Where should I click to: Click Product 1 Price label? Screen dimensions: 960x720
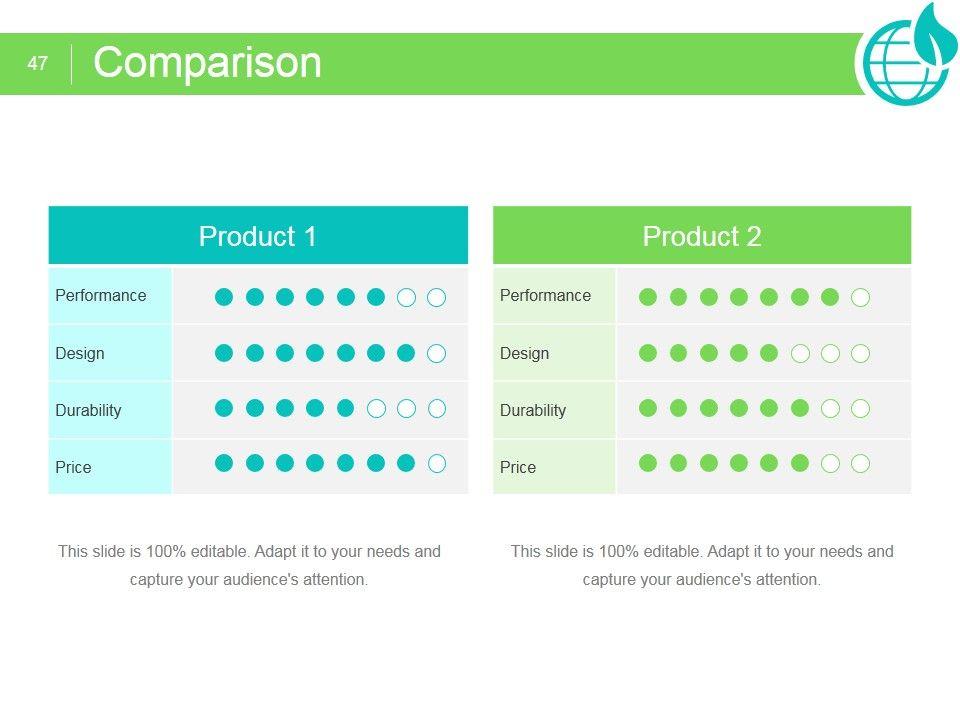pos(73,467)
